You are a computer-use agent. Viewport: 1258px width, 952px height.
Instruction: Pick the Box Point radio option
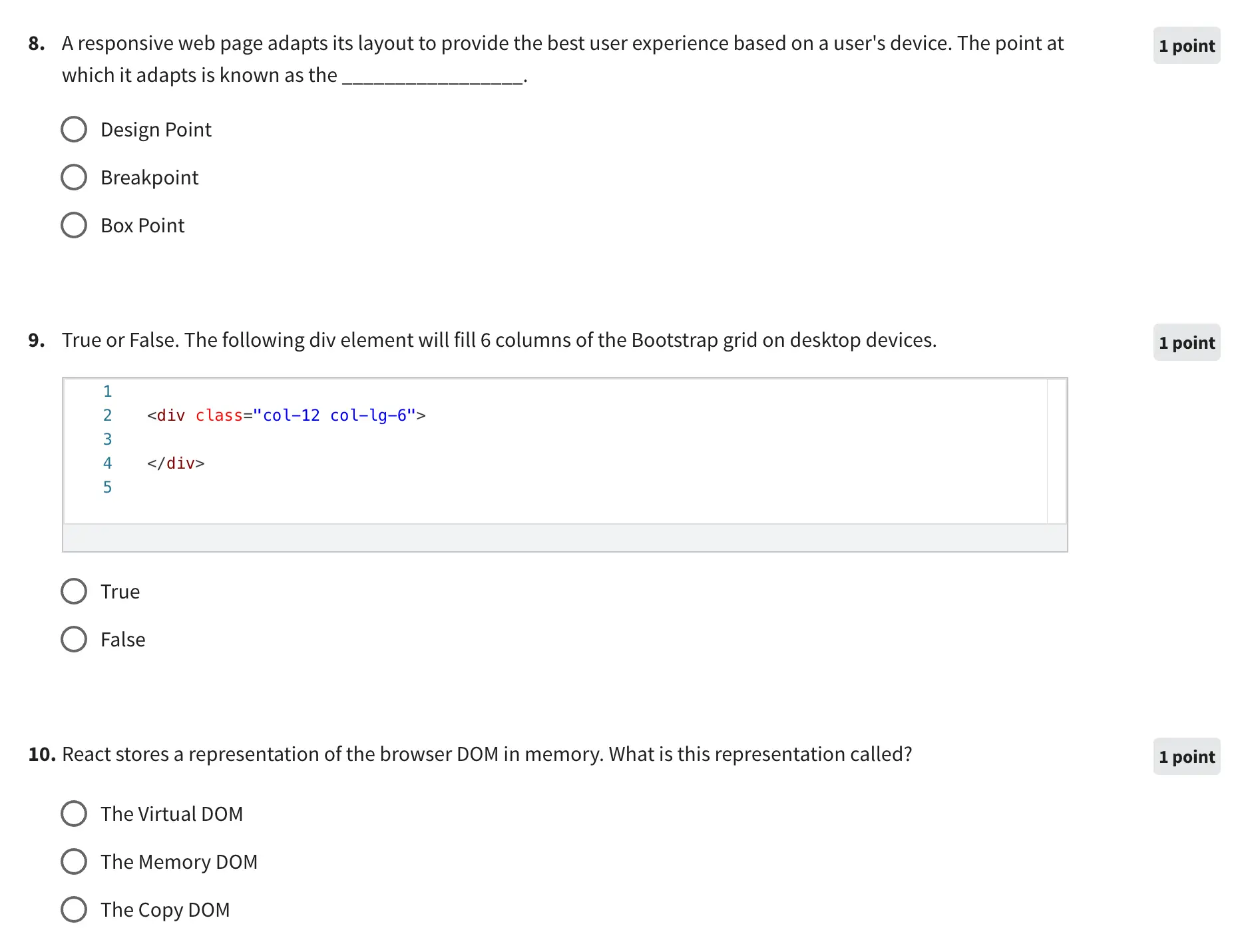pos(74,226)
